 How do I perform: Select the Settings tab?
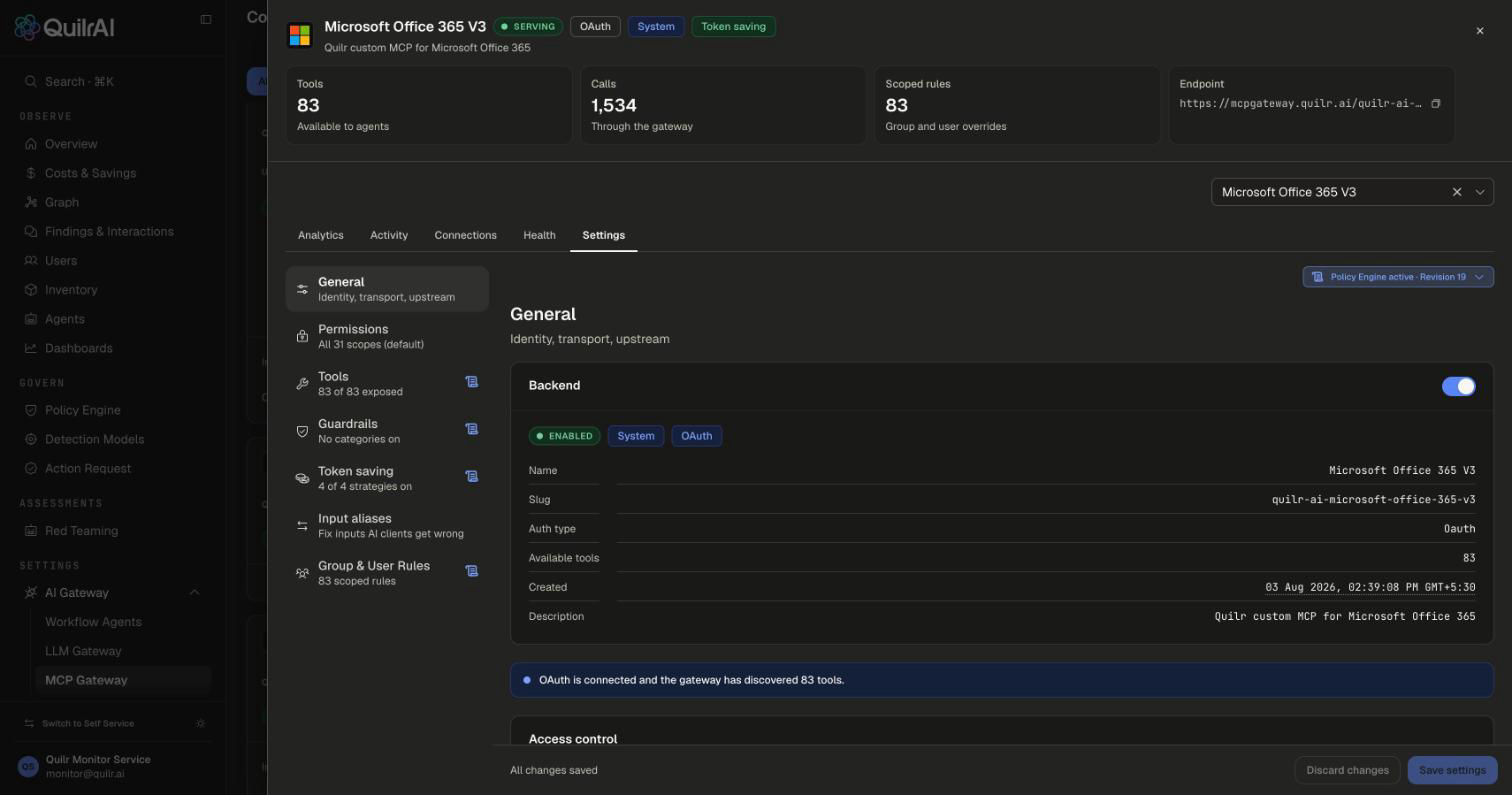(x=604, y=235)
